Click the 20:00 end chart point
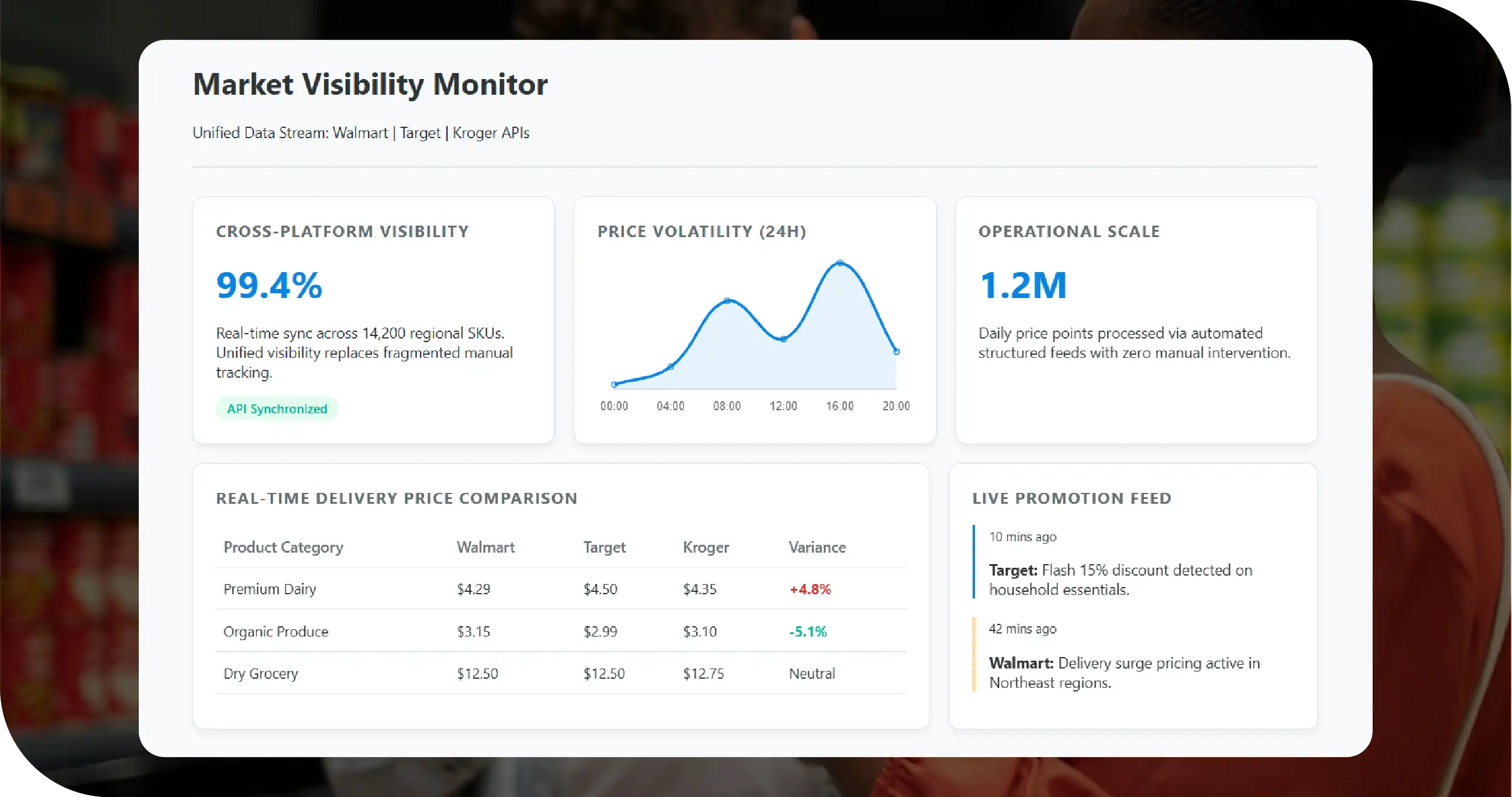This screenshot has width=1512, height=797. tap(897, 351)
